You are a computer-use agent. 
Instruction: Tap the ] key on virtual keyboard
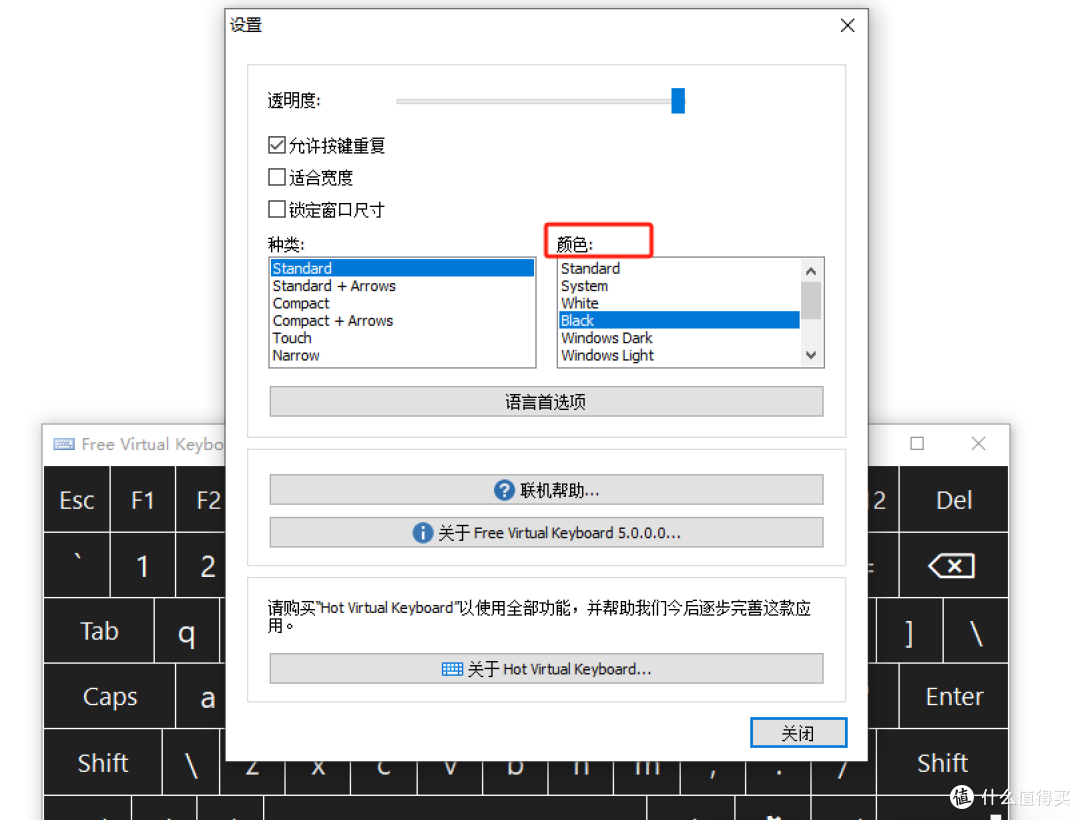pos(908,631)
